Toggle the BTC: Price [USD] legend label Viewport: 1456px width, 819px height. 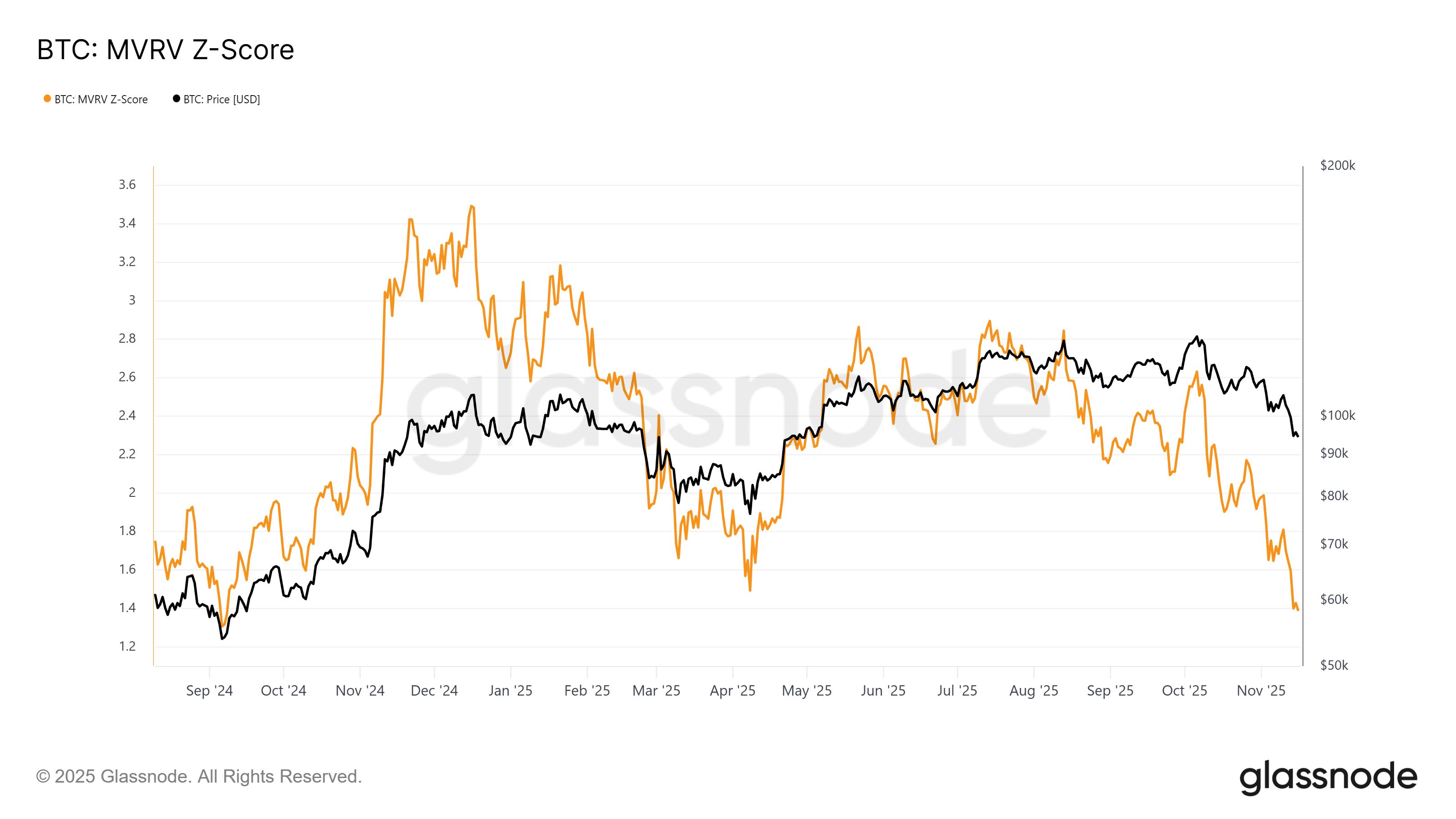222,100
